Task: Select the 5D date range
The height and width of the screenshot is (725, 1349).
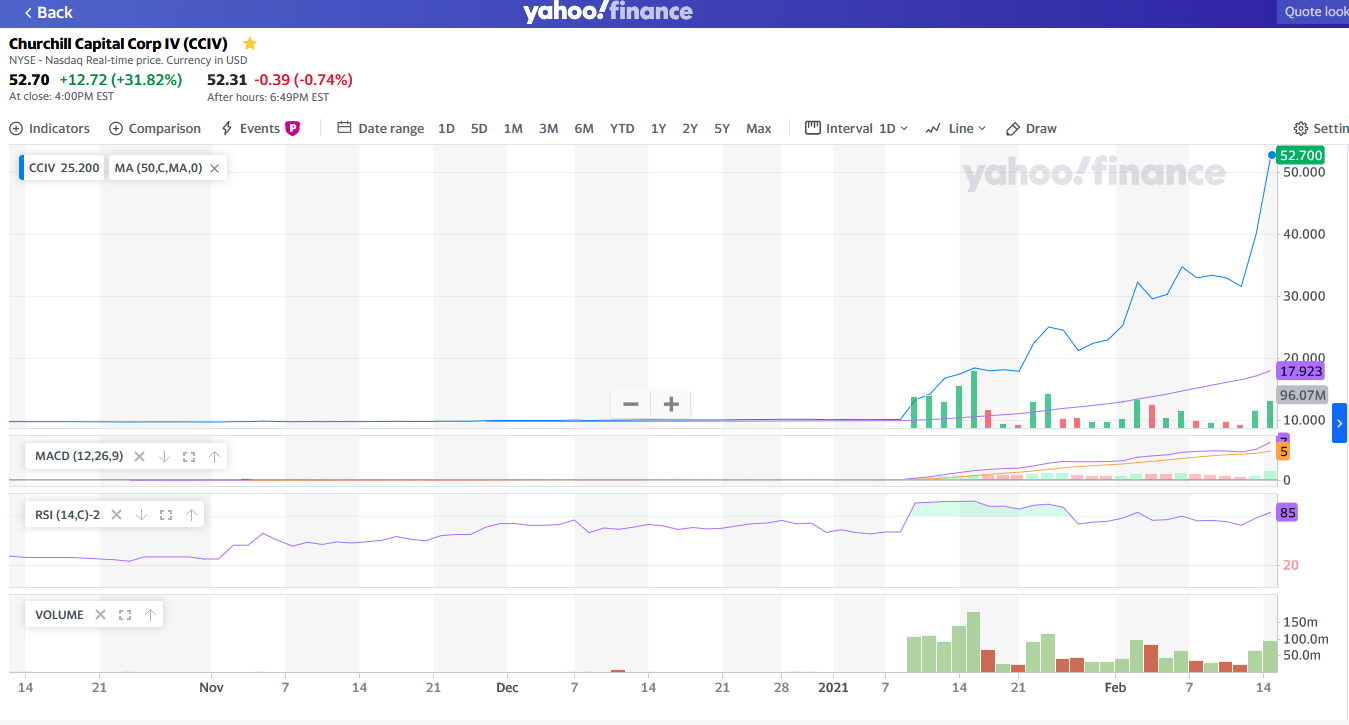Action: (x=479, y=128)
